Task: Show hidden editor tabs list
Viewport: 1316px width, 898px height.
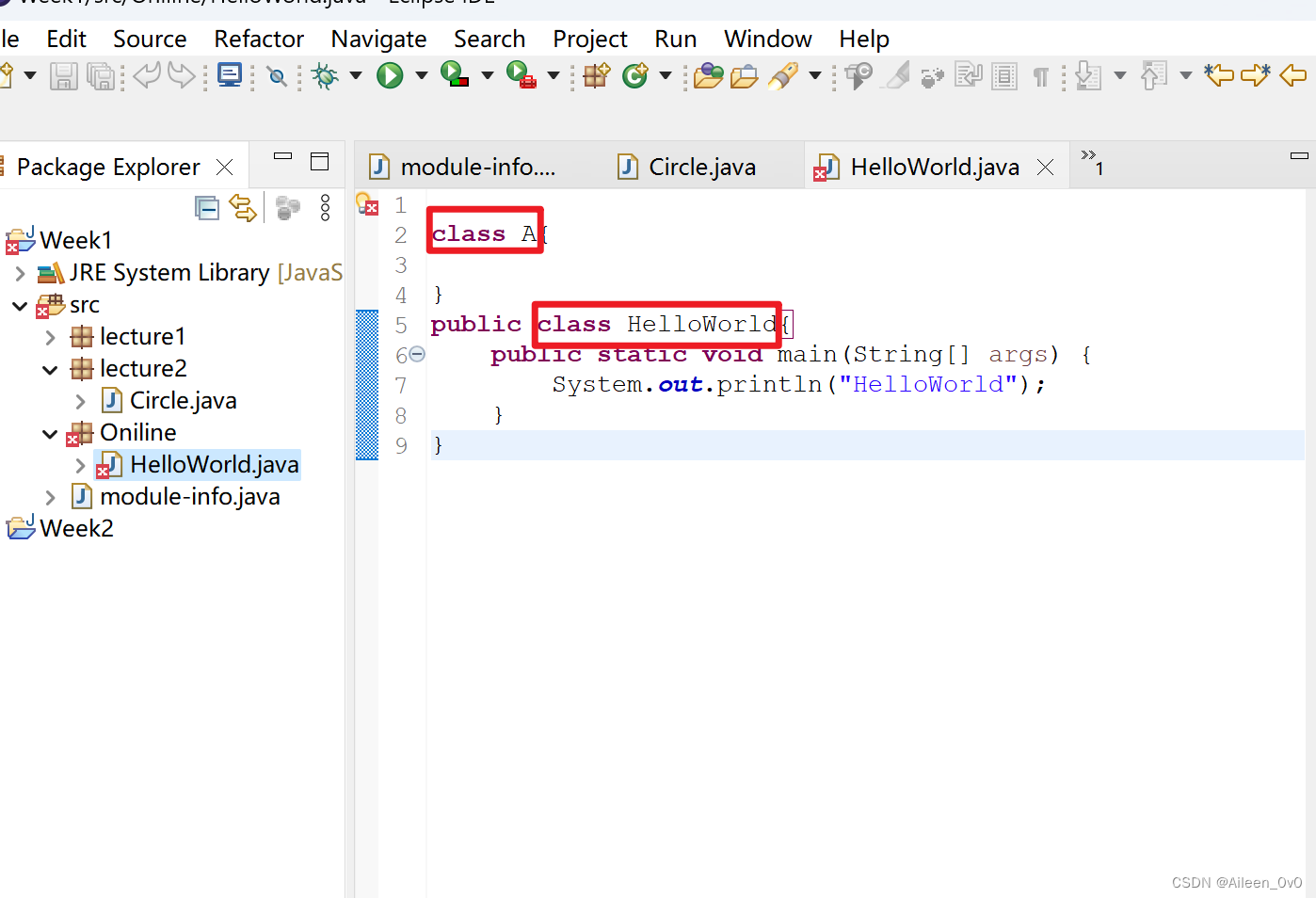Action: click(1092, 162)
